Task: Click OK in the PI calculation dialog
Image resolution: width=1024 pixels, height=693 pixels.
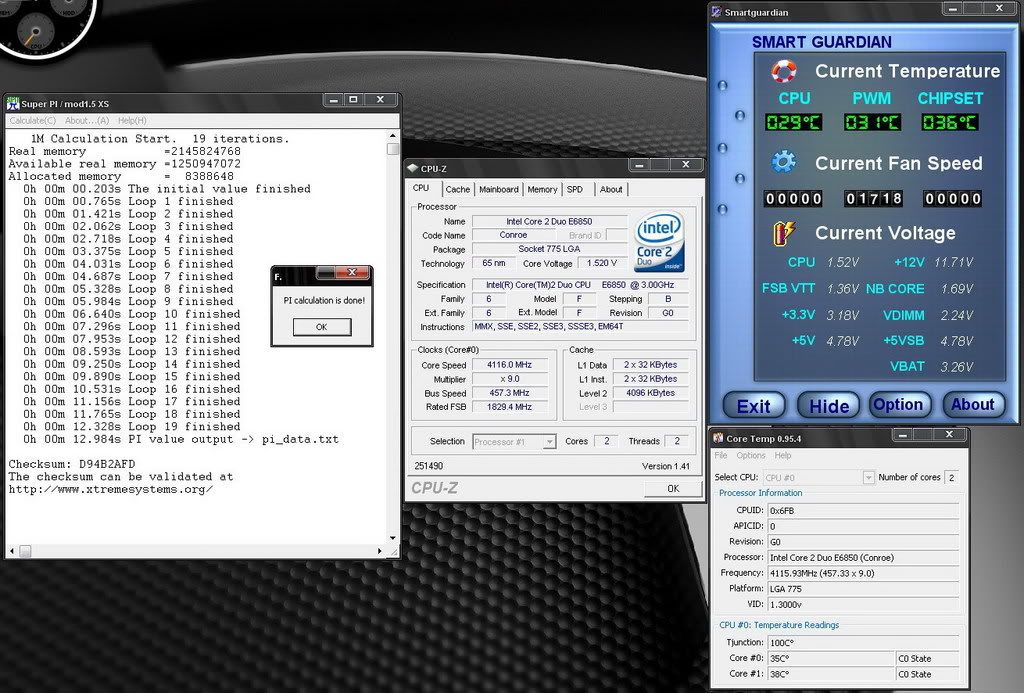Action: (x=322, y=327)
